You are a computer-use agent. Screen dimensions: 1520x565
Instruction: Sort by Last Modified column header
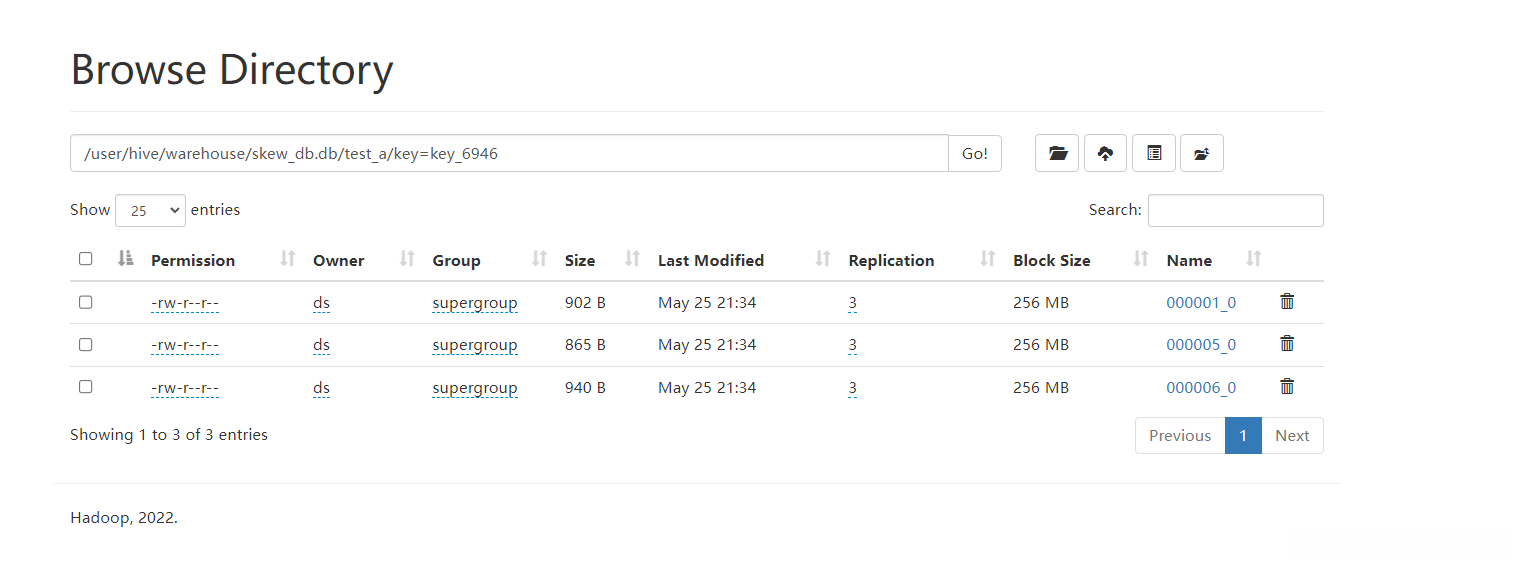coord(710,260)
